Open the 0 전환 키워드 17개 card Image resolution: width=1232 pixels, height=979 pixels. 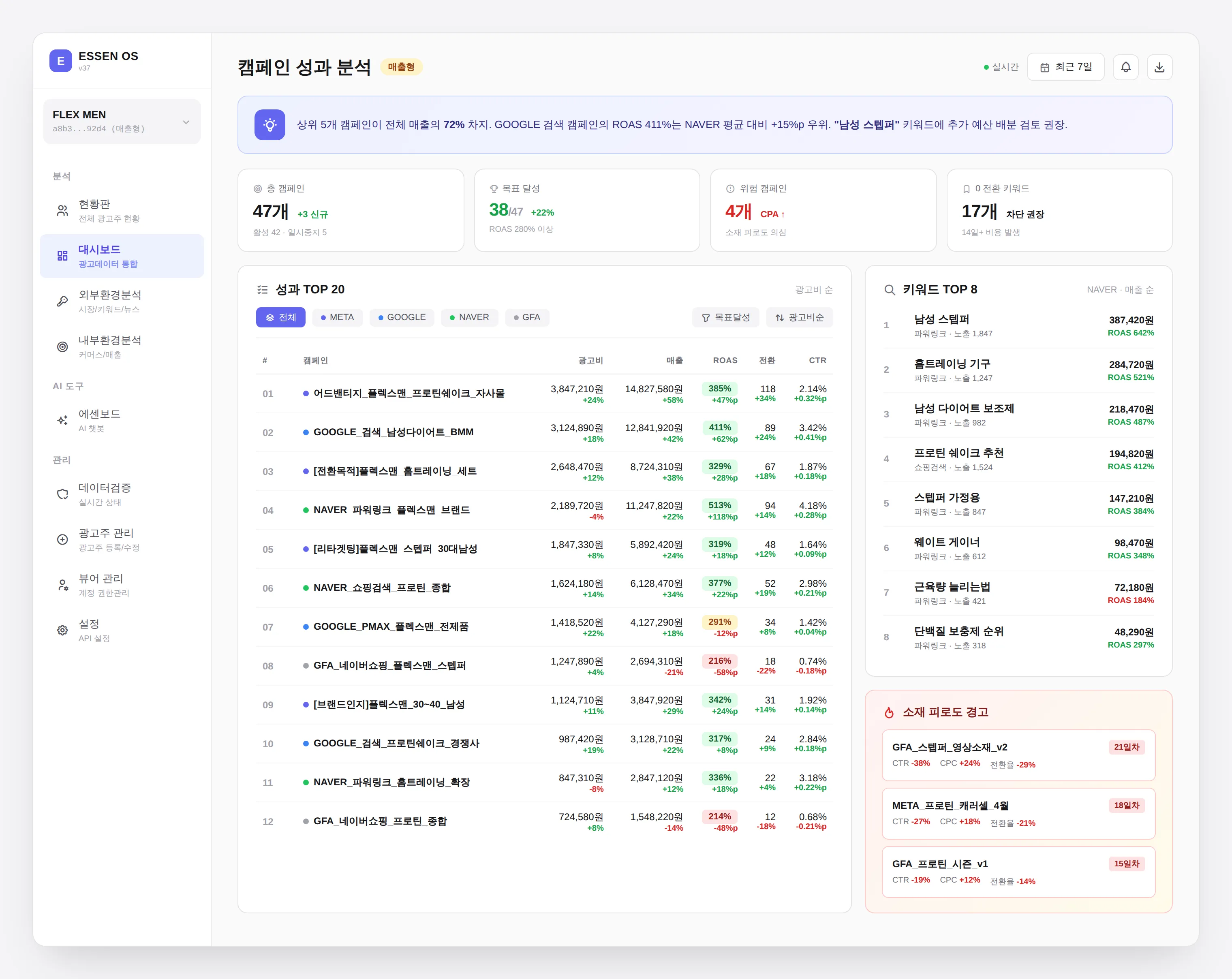point(1059,210)
